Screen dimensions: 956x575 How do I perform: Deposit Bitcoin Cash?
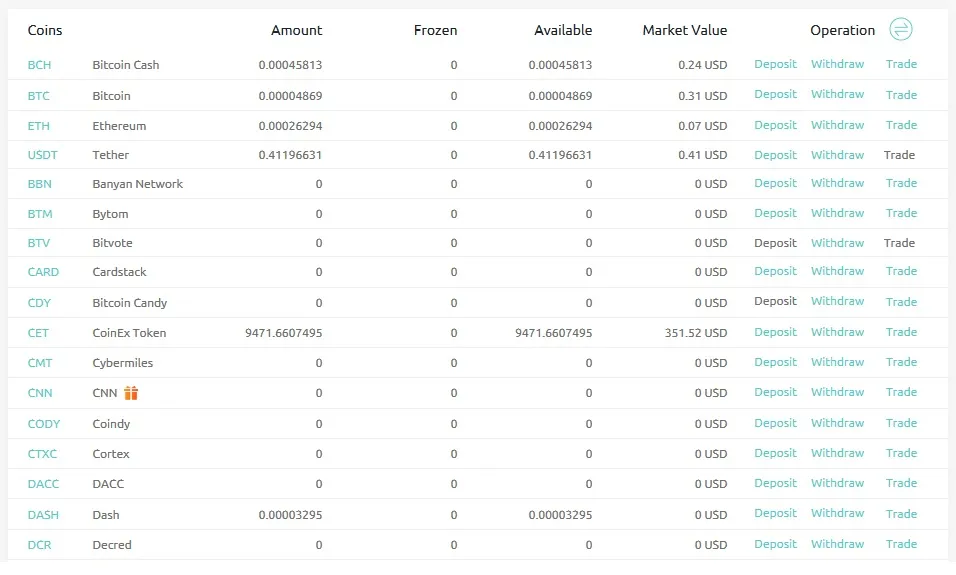[776, 64]
